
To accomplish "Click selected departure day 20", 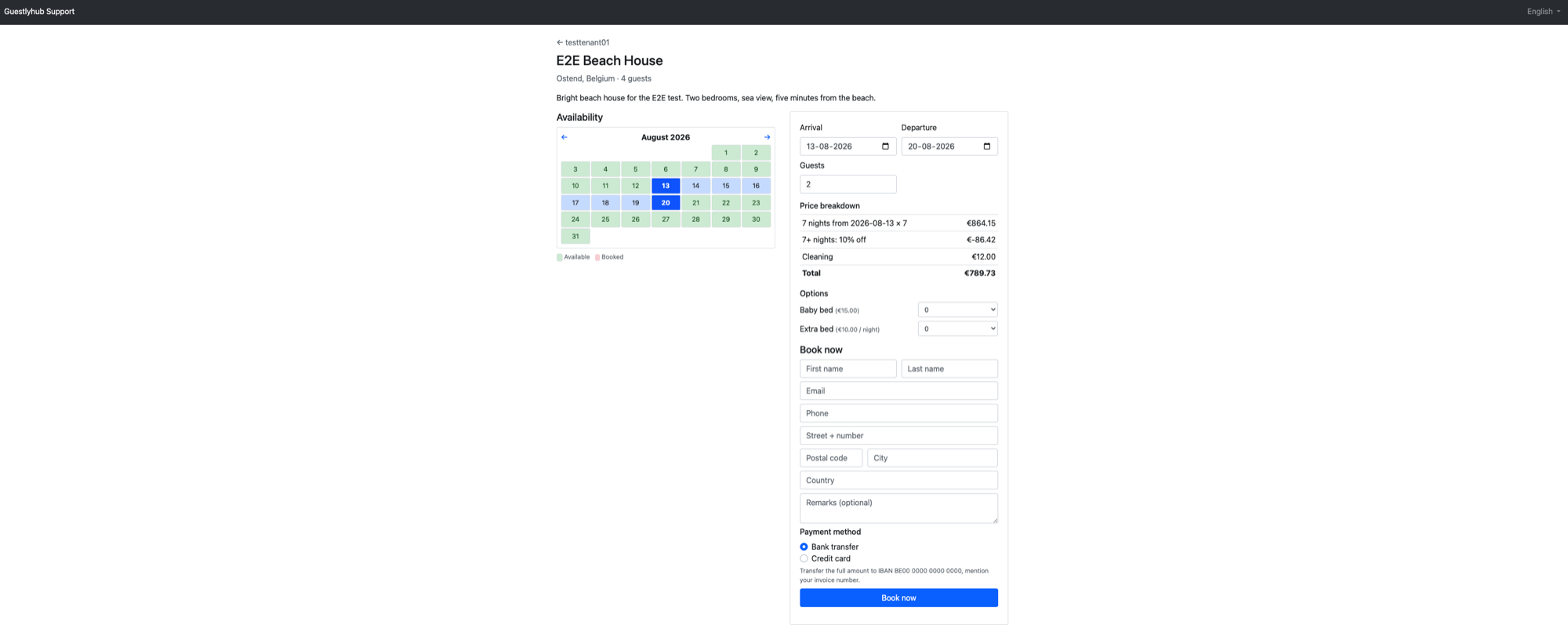I will (x=666, y=202).
